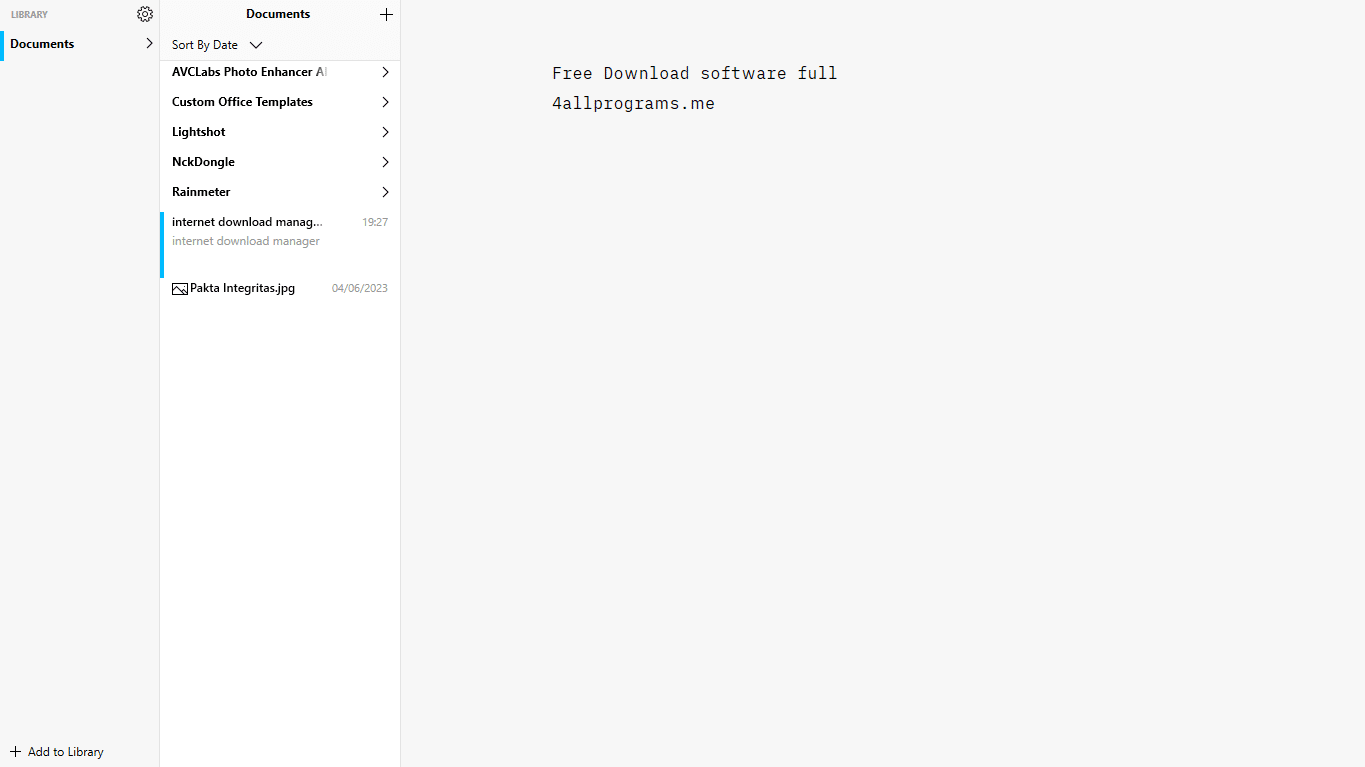Place cursor in '4allprograms.me' line
This screenshot has width=1365, height=767.
[633, 103]
